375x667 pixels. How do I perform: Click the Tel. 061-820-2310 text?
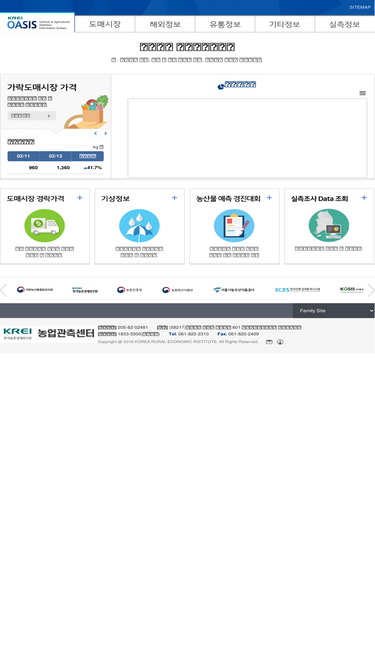click(189, 334)
